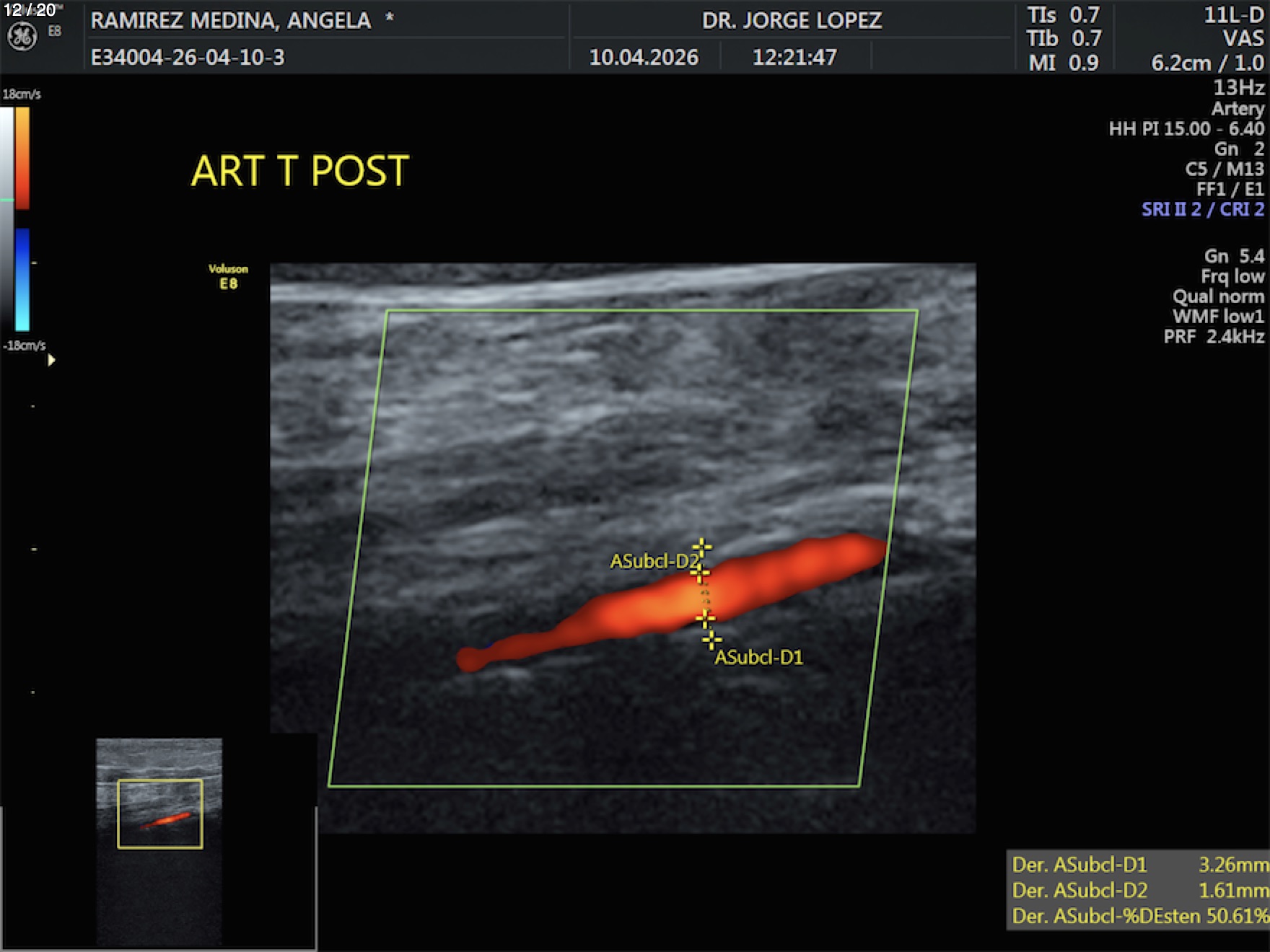Open the reference thumbnail image at bottom left
Image resolution: width=1270 pixels, height=952 pixels.
[x=159, y=840]
